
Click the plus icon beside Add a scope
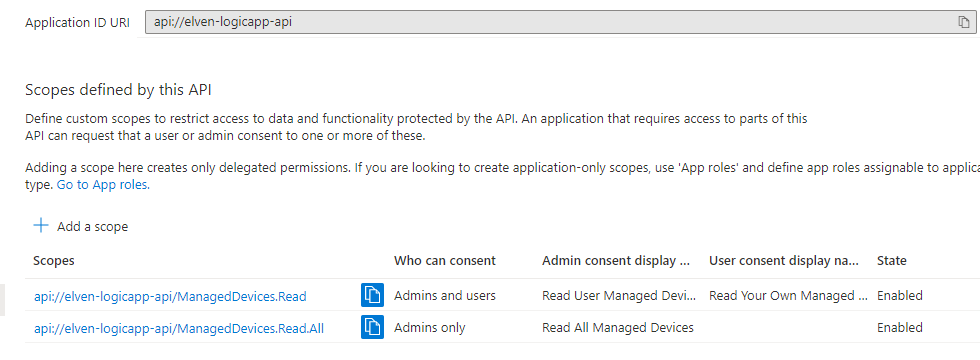[41, 226]
